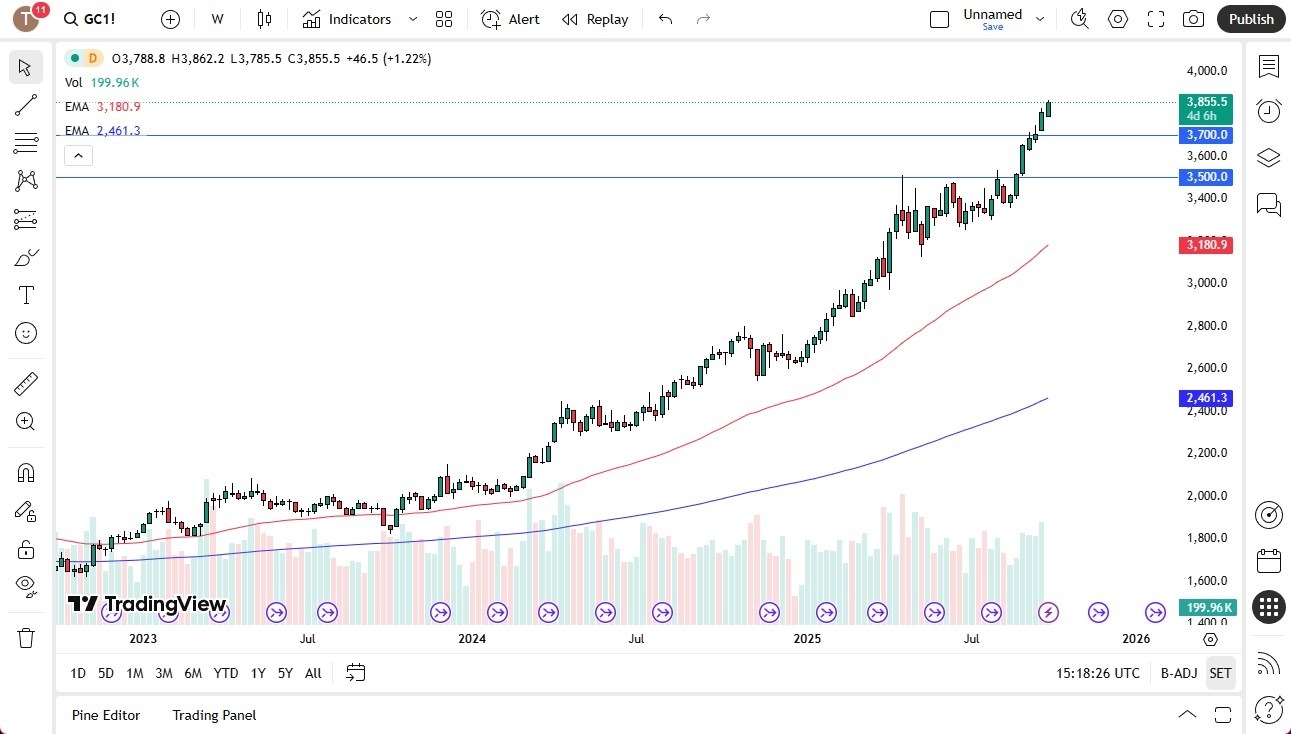Click the 3,500.0 price level label
Viewport: 1291px width, 734px height.
tap(1205, 177)
